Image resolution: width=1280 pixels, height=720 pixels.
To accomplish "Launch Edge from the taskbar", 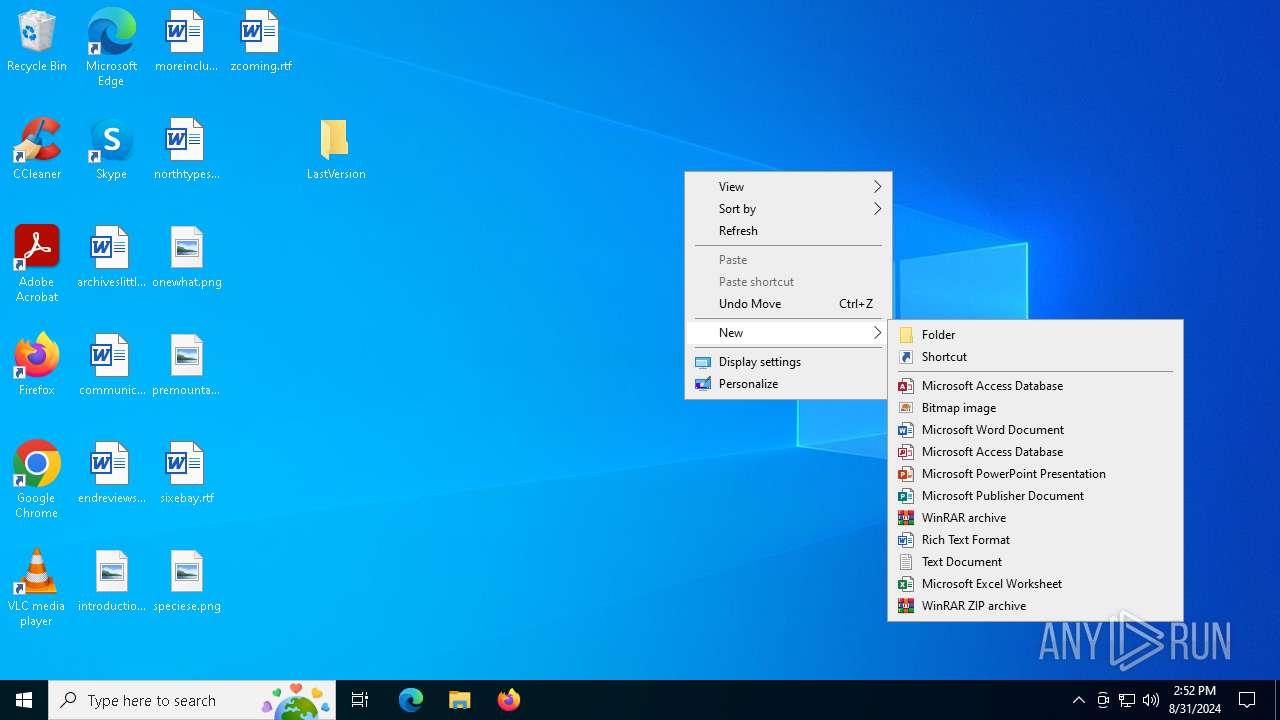I will (411, 700).
